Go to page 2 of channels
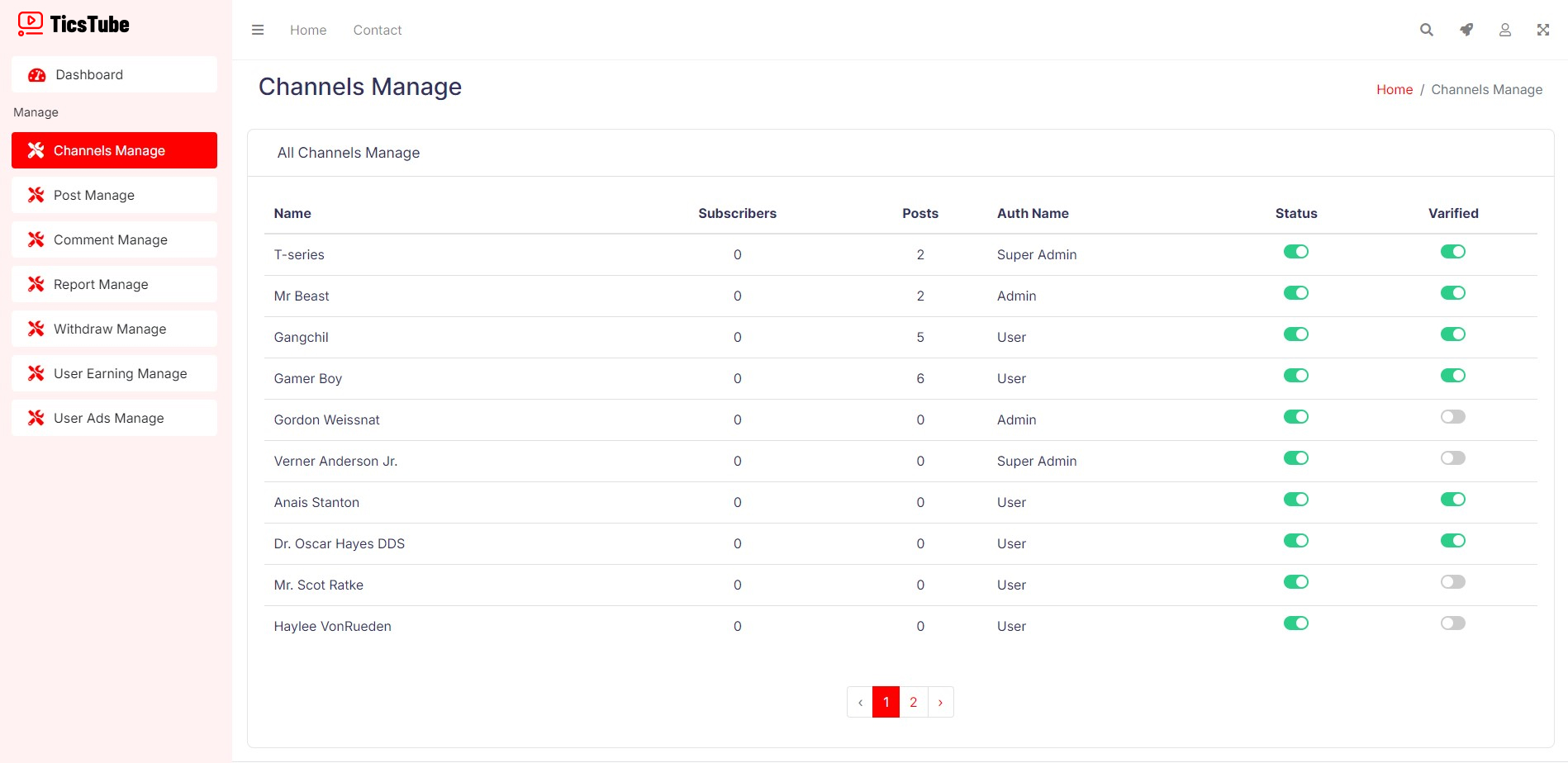This screenshot has height=763, width=1568. [x=913, y=702]
